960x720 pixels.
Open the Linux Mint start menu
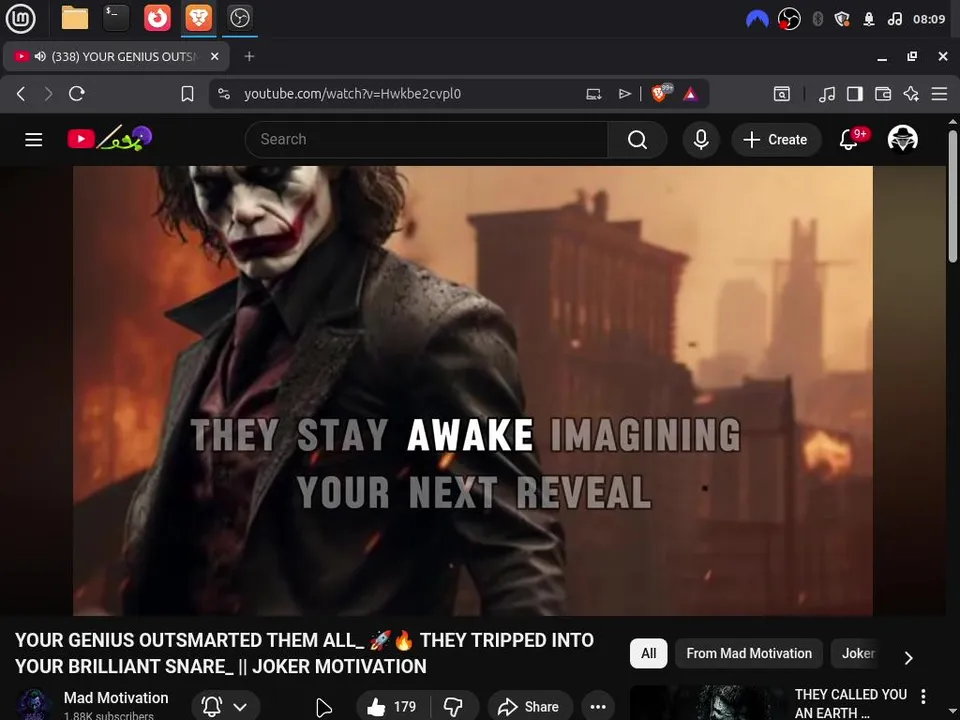pyautogui.click(x=20, y=18)
